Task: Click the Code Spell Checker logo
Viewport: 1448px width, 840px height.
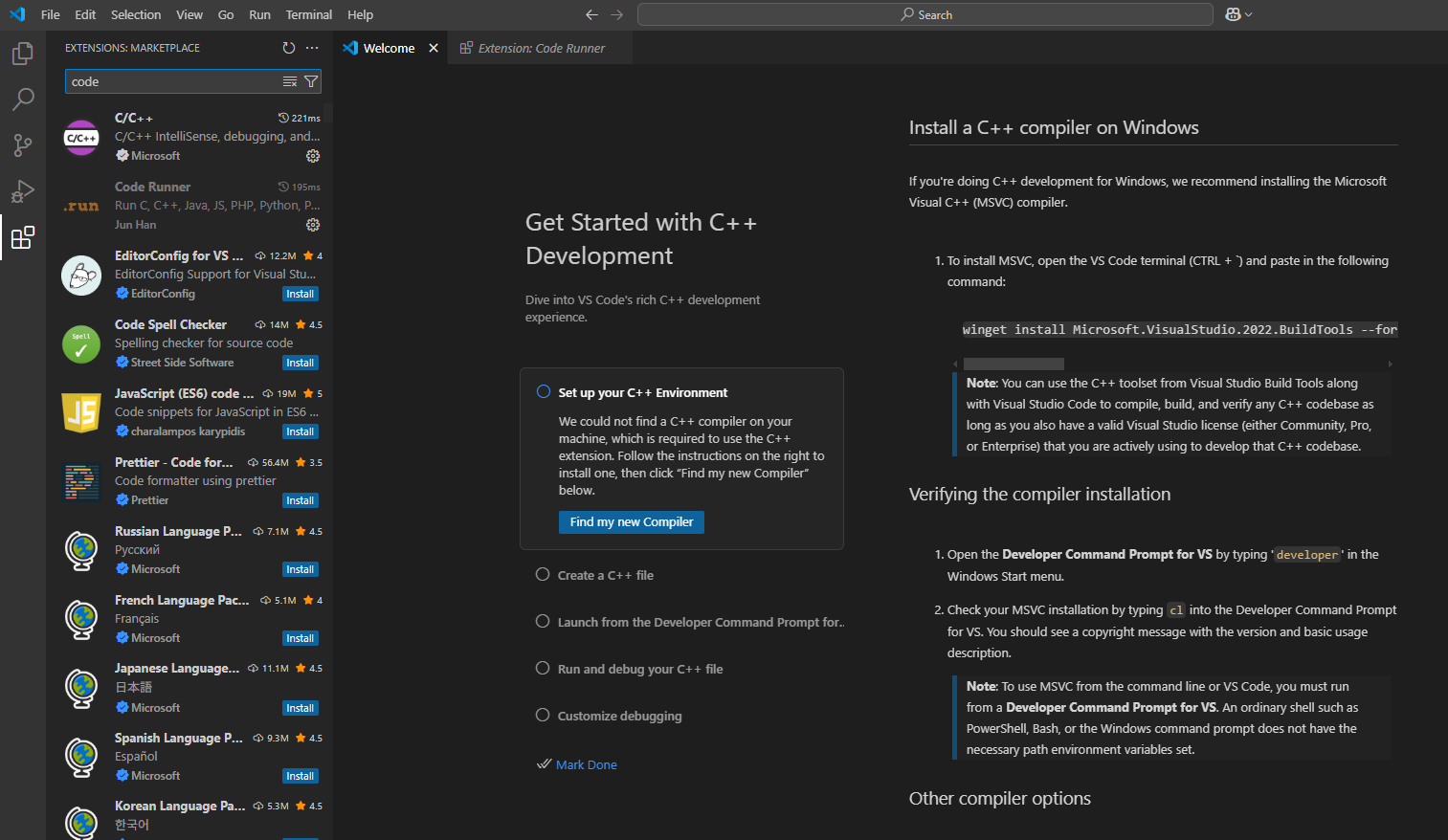Action: point(81,344)
